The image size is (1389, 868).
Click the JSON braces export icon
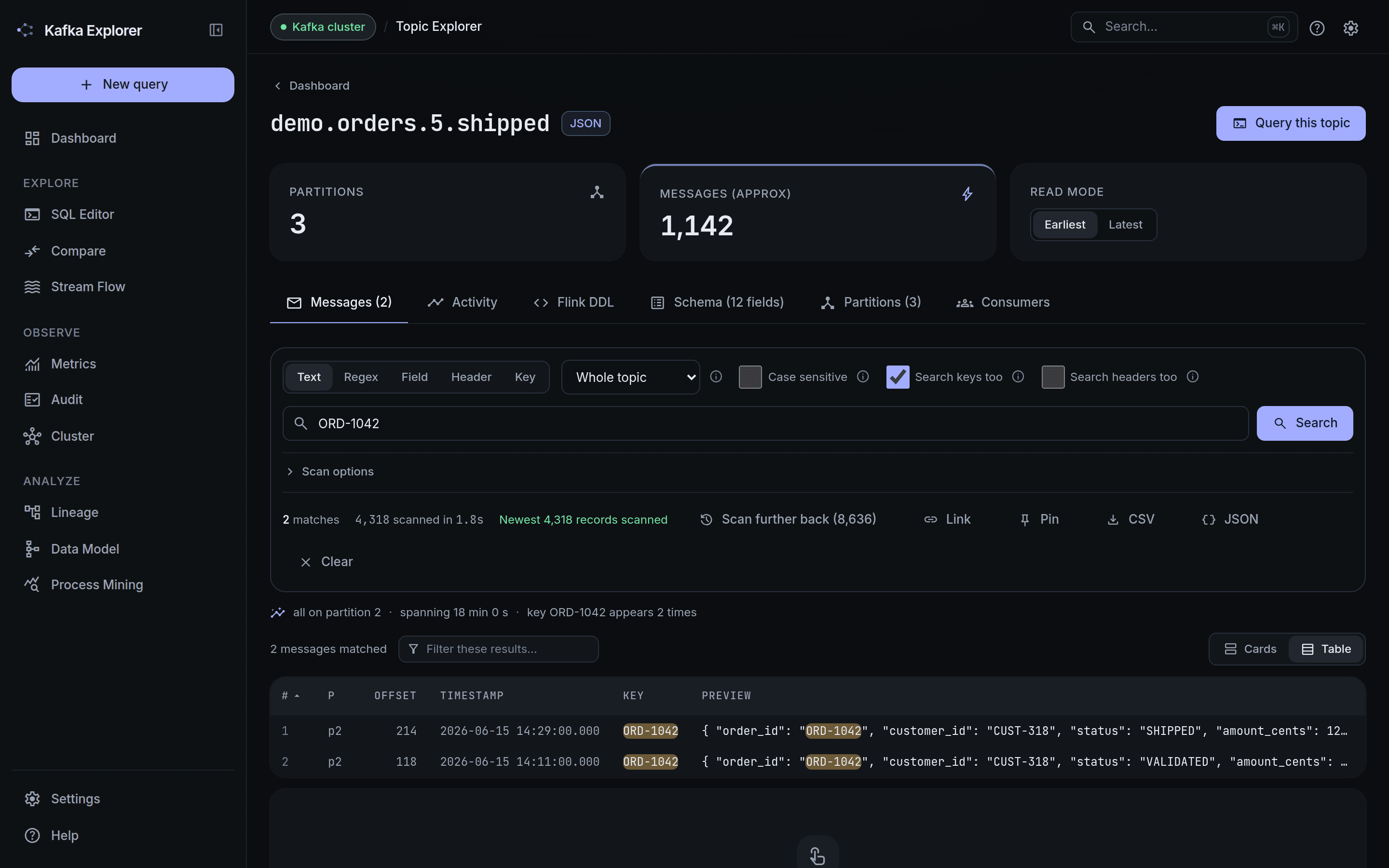(1208, 519)
